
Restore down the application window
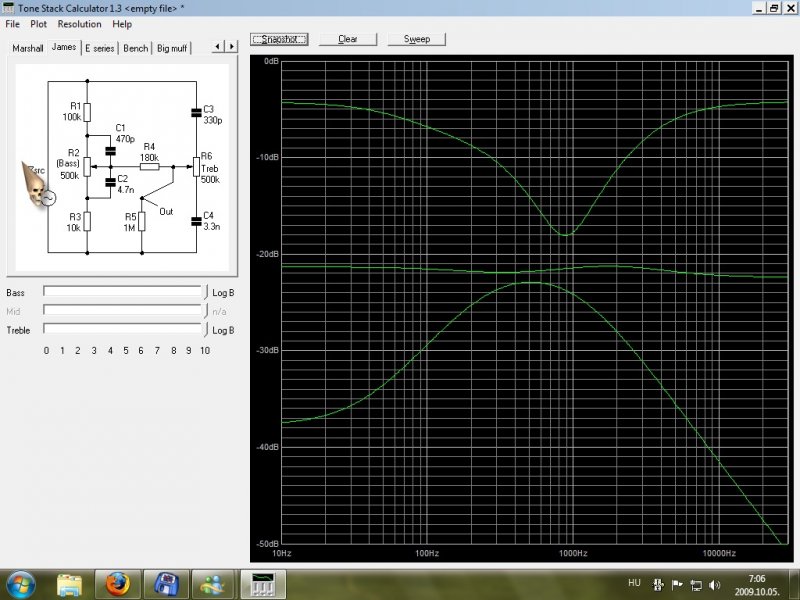coord(774,8)
